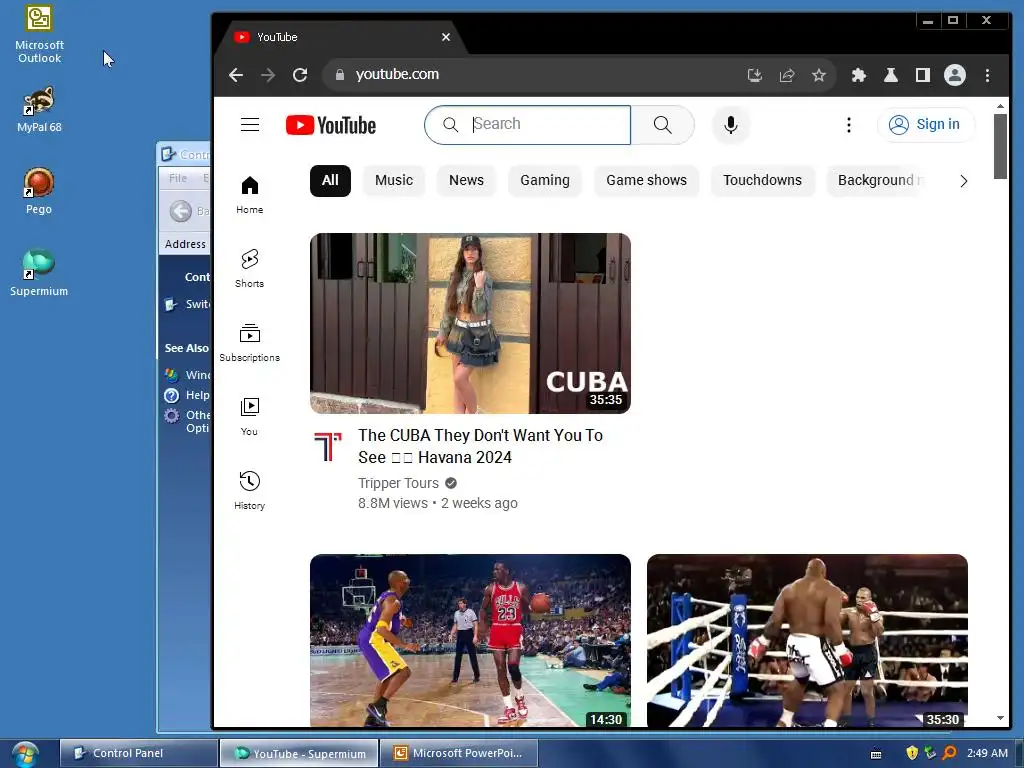Click the site lock icon
The image size is (1024, 768).
(340, 75)
